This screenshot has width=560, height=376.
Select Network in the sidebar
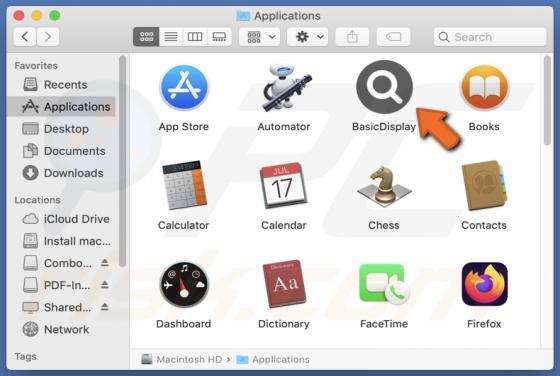click(61, 329)
